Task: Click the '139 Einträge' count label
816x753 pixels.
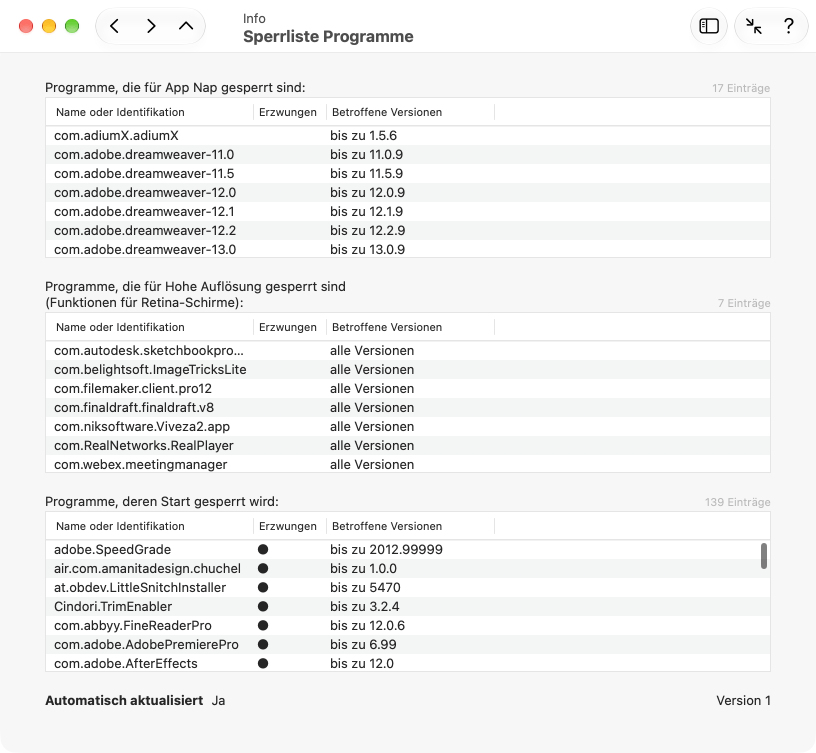Action: click(737, 502)
